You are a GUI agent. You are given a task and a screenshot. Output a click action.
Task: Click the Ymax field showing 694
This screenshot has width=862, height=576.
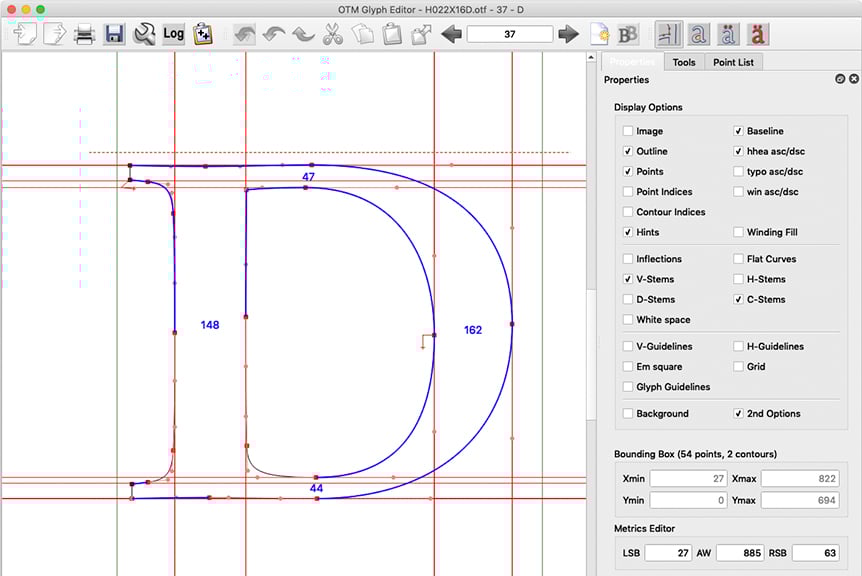(800, 500)
